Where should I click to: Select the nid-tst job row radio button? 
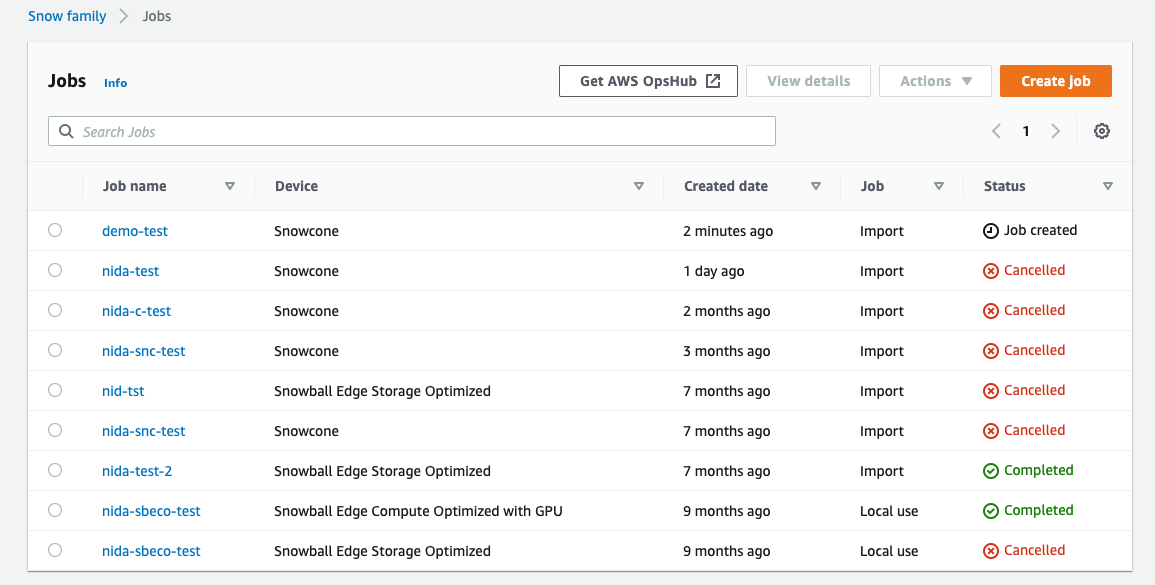55,390
